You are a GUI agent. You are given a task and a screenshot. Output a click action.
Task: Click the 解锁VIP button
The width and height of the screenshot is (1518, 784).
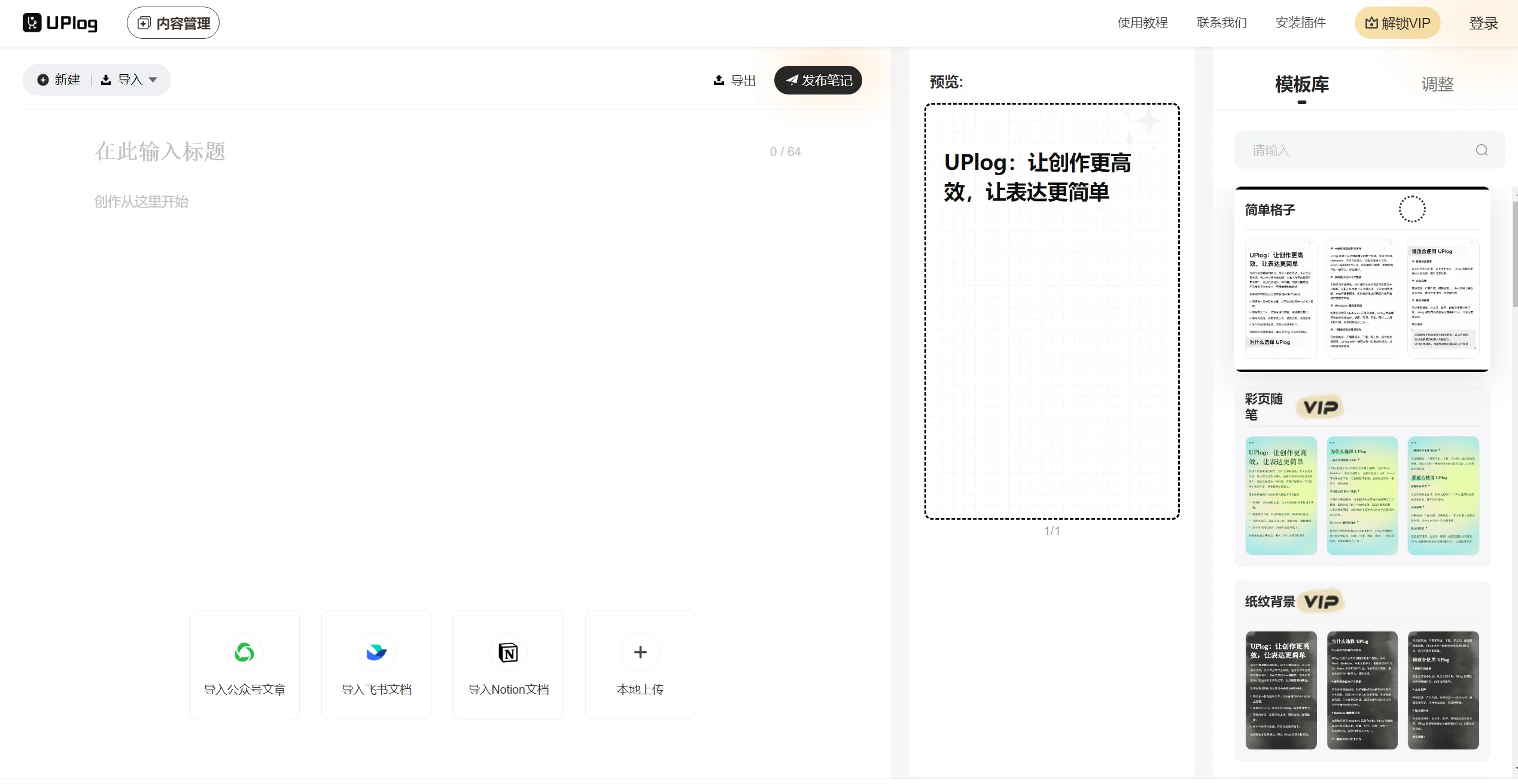(x=1397, y=22)
